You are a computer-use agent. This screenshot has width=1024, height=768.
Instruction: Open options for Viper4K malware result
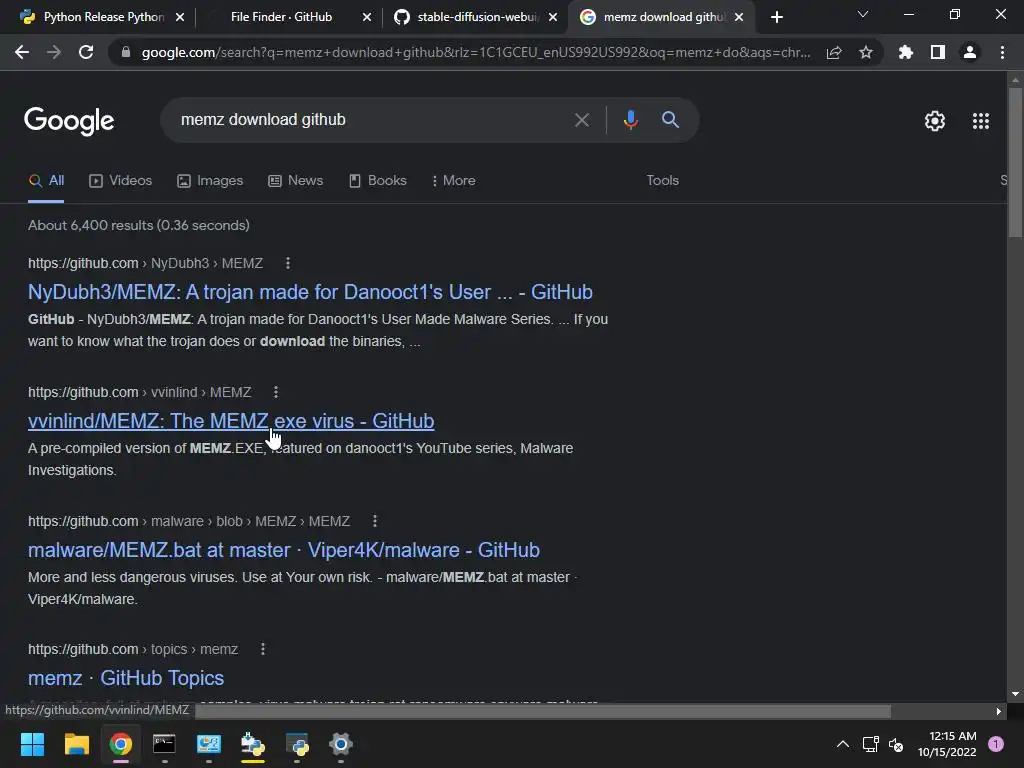tap(374, 521)
